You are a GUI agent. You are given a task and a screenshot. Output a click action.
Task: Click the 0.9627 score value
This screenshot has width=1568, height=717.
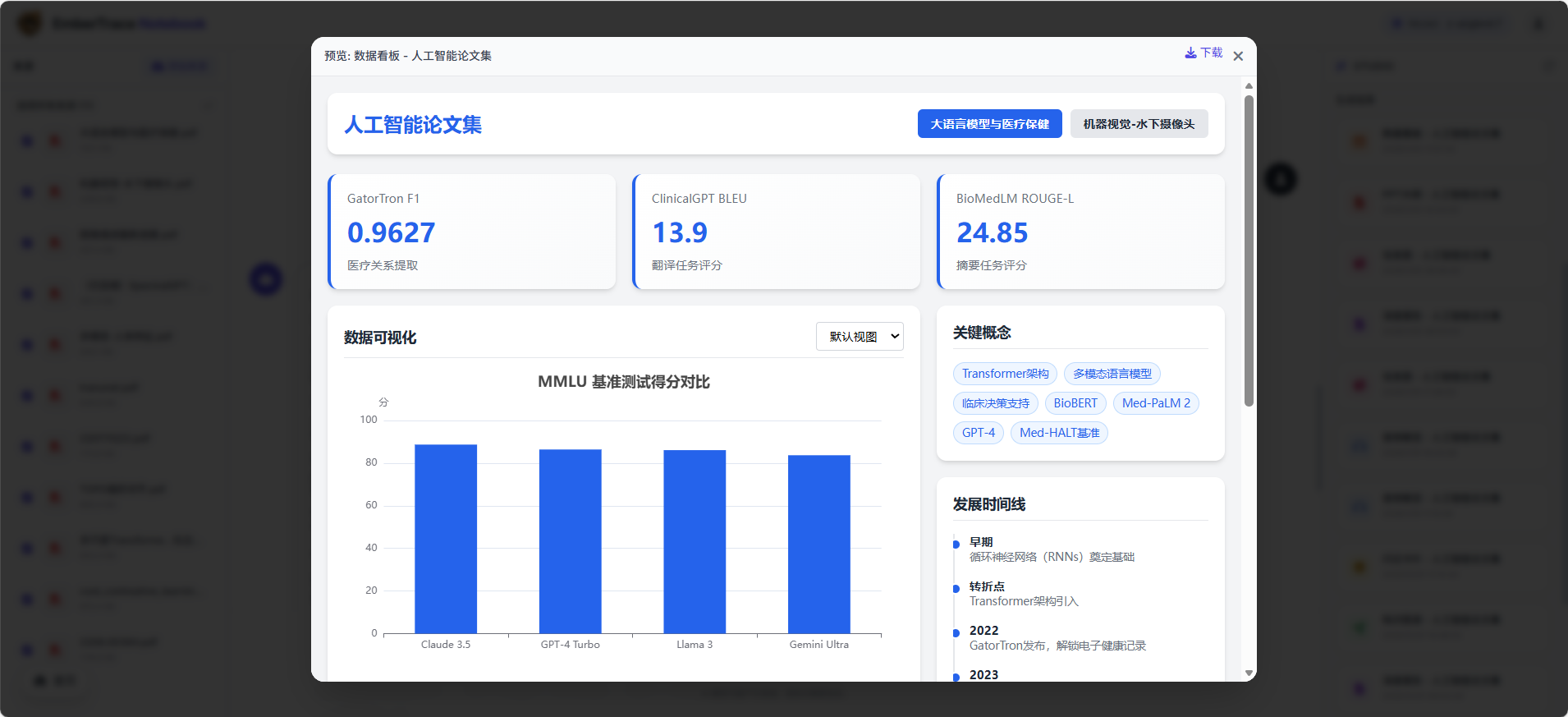click(392, 233)
